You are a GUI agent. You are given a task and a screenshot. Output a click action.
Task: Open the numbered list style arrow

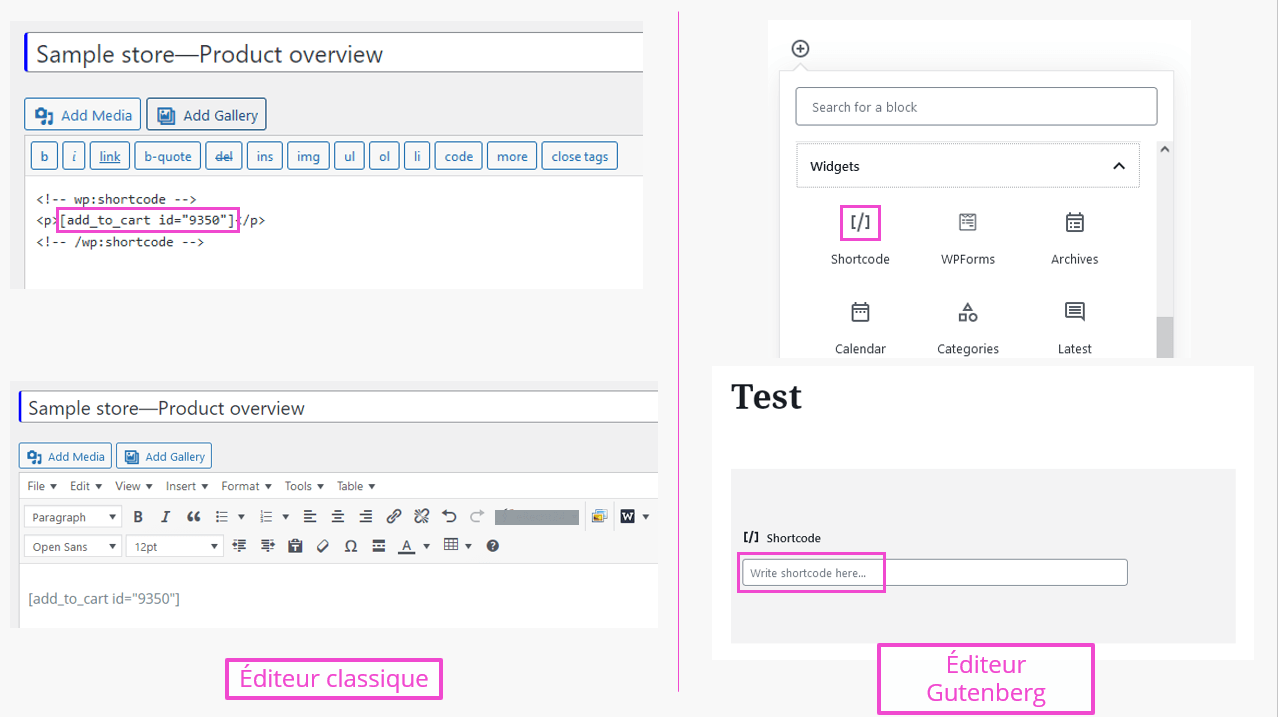(x=285, y=517)
